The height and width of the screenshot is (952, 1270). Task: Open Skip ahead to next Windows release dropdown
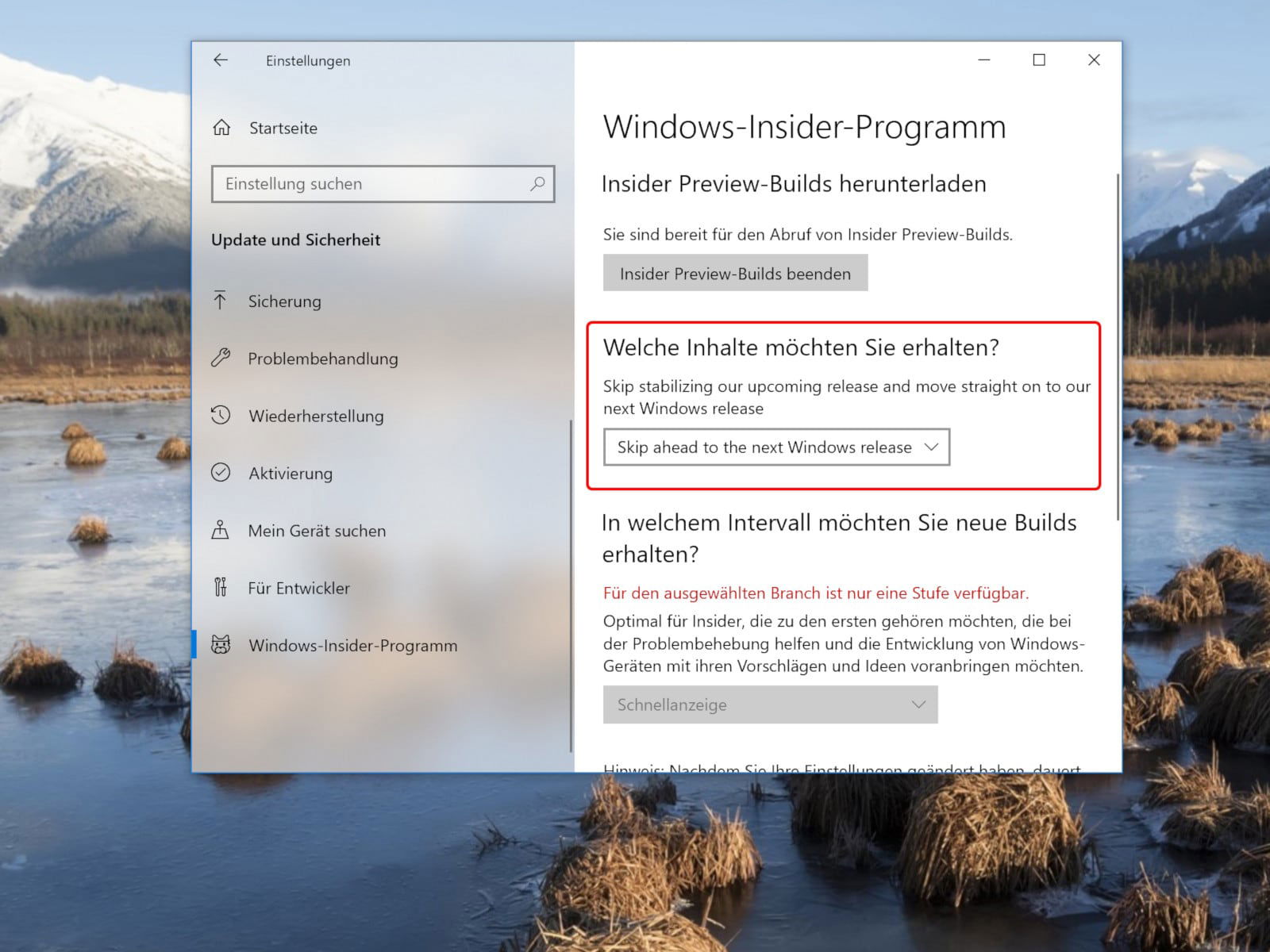pyautogui.click(x=776, y=447)
